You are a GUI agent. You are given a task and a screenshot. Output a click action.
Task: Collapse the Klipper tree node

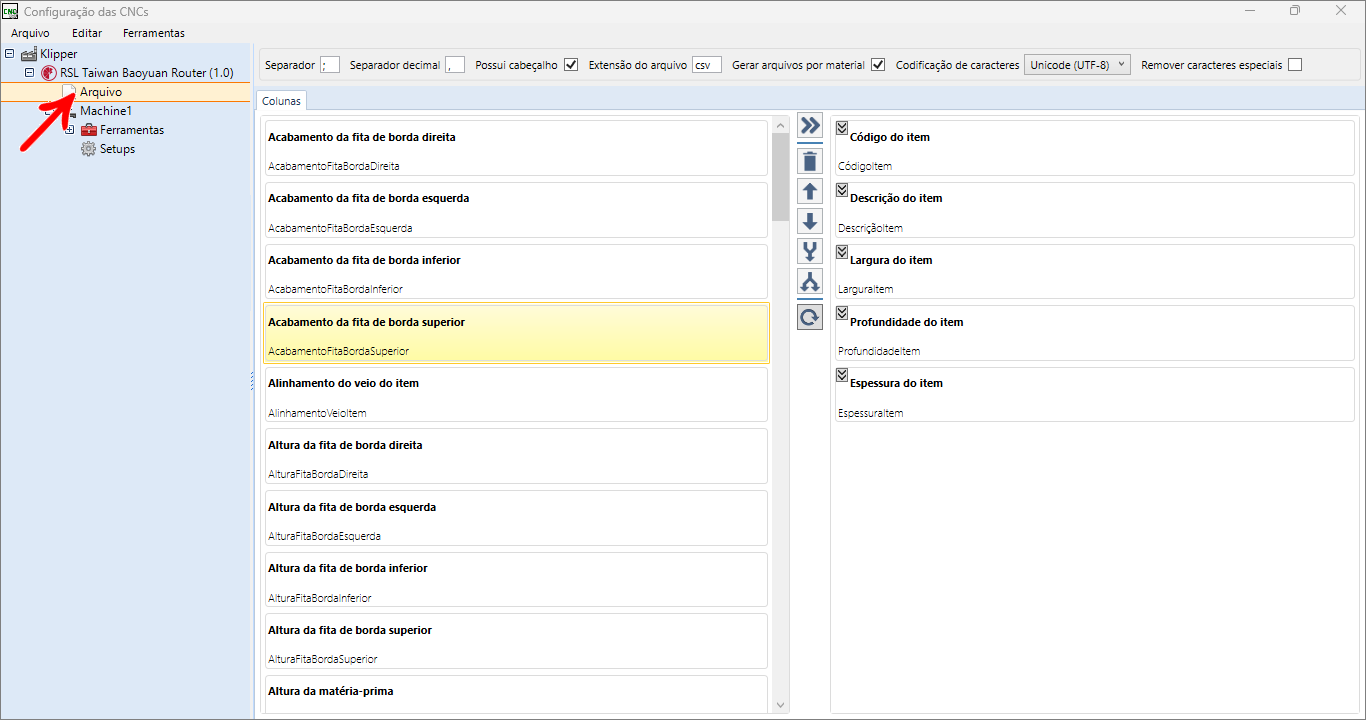pyautogui.click(x=10, y=54)
